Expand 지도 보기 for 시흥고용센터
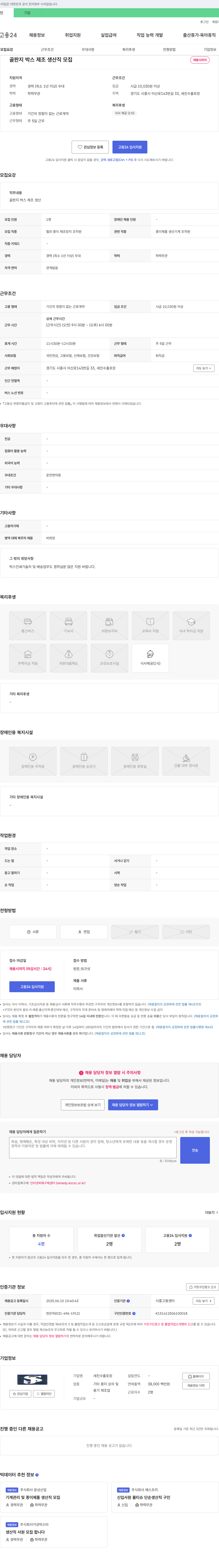The width and height of the screenshot is (219, 1568). click(204, 1301)
